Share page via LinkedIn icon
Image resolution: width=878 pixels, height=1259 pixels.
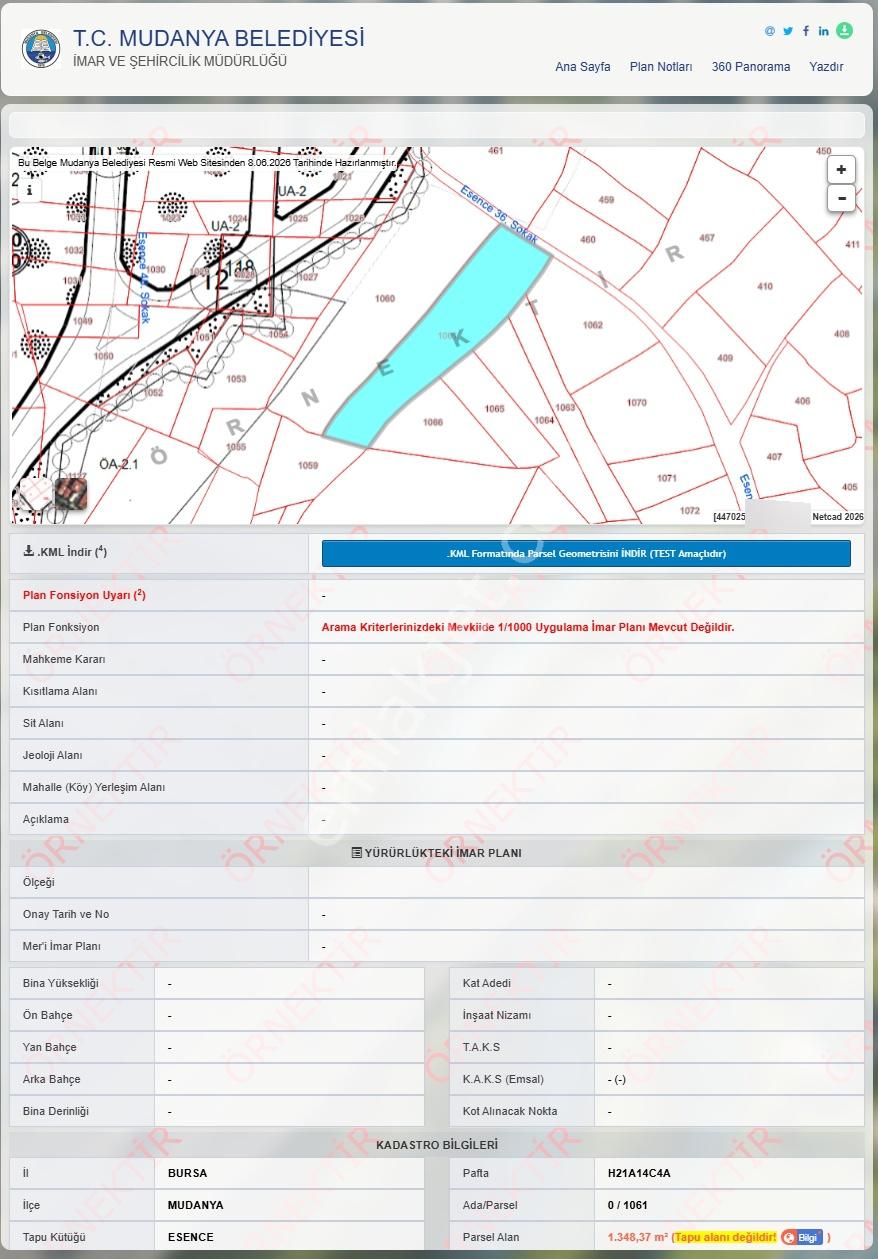824,31
